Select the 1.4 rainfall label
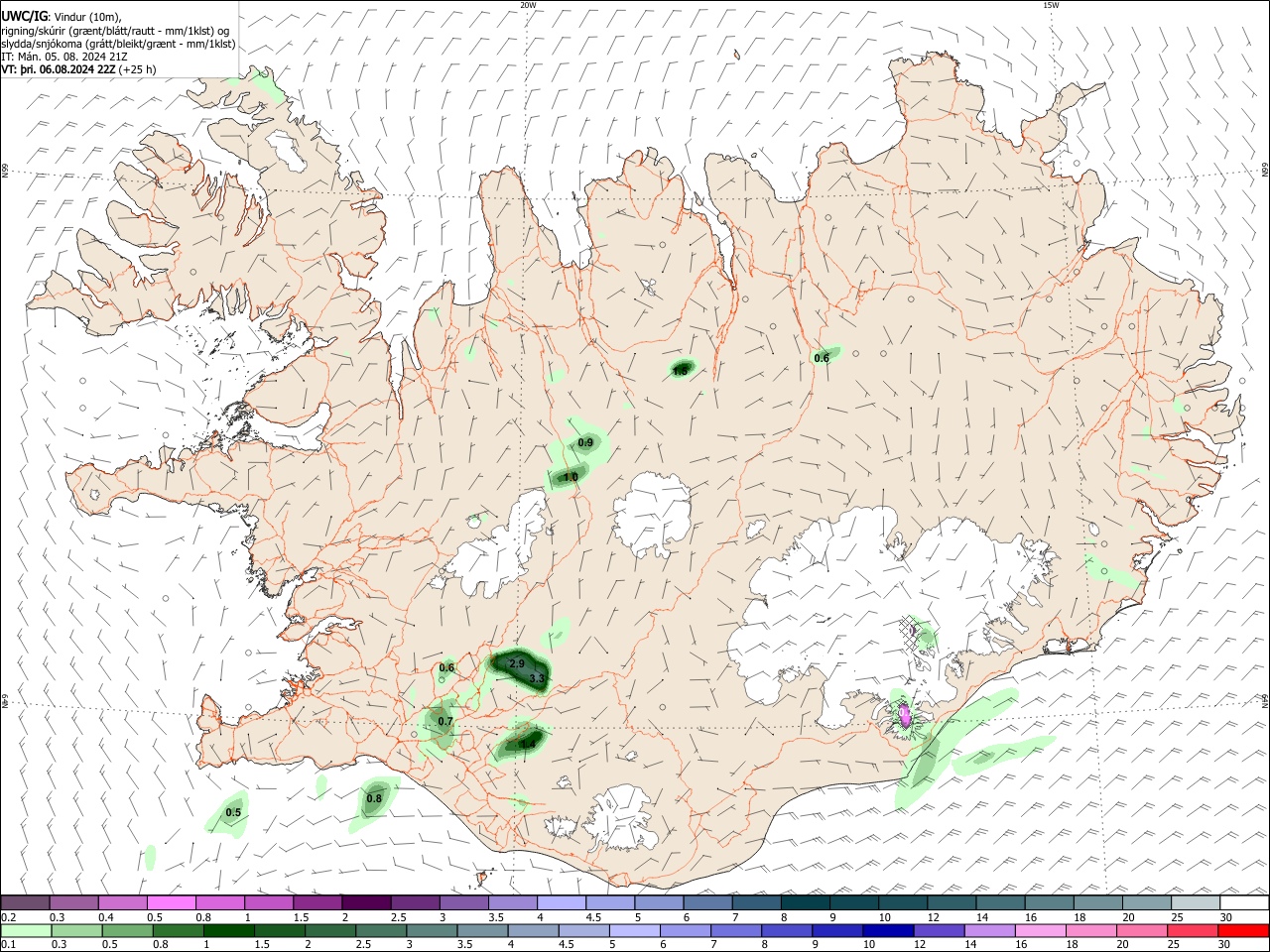The image size is (1270, 952). tap(528, 744)
